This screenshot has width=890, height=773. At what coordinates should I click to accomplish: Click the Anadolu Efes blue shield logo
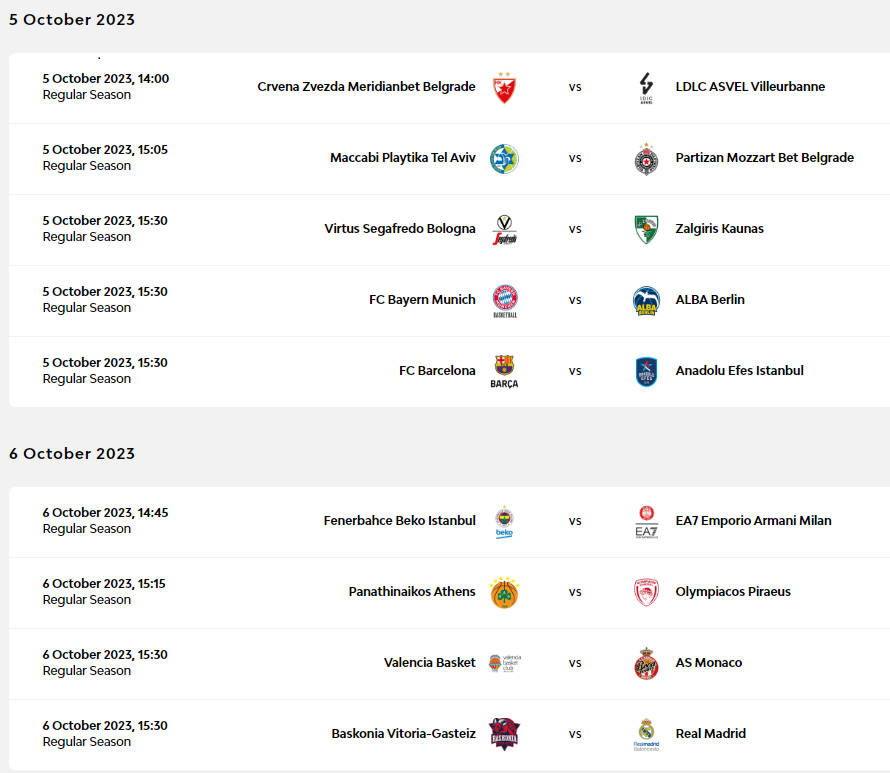(x=646, y=372)
